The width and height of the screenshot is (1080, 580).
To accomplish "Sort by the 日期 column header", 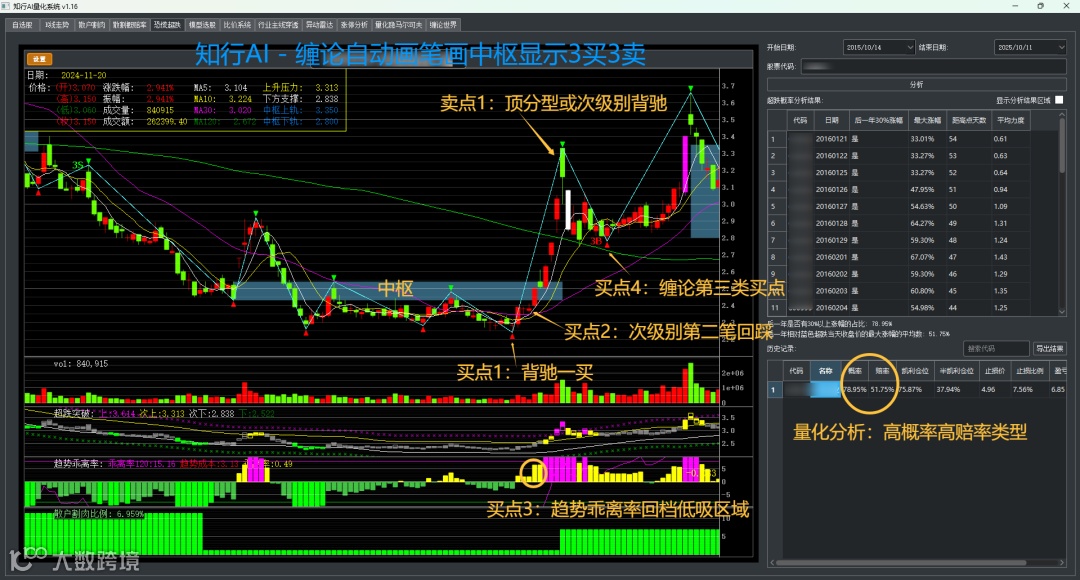I will point(831,120).
